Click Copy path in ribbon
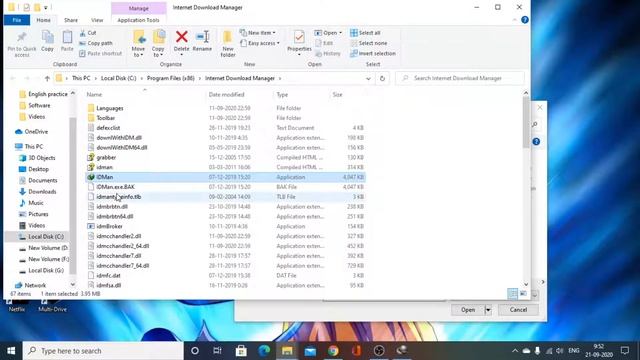This screenshot has height=360, width=640. 96,43
